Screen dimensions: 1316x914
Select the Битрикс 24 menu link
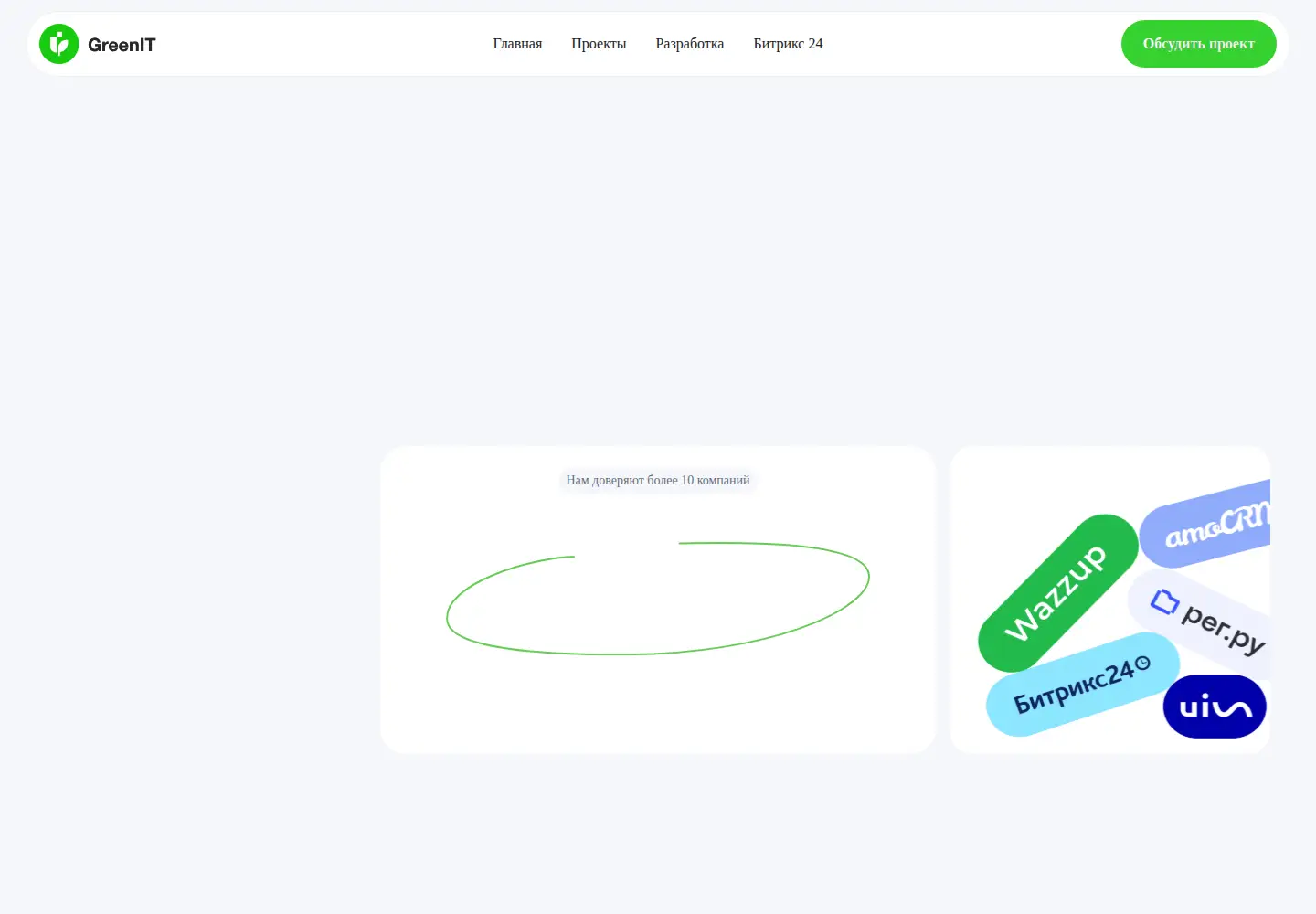(x=788, y=44)
